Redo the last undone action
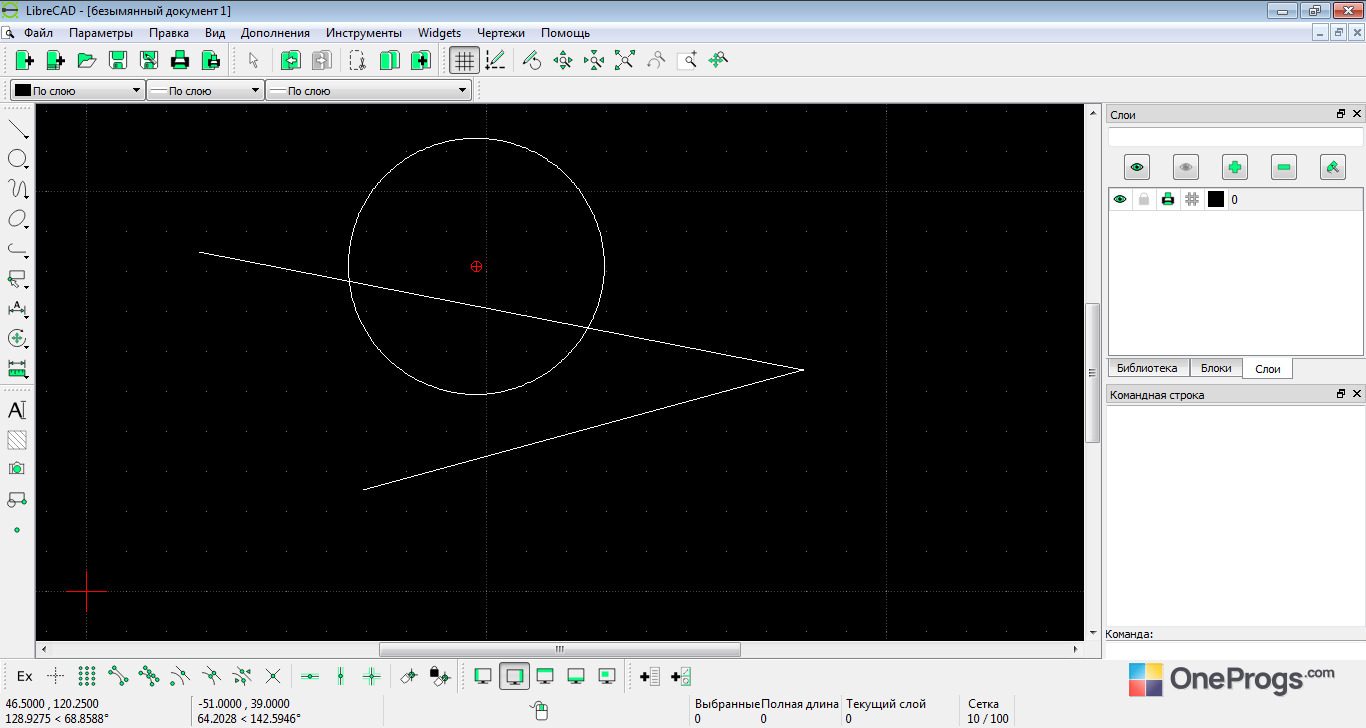The image size is (1366, 728). [321, 60]
